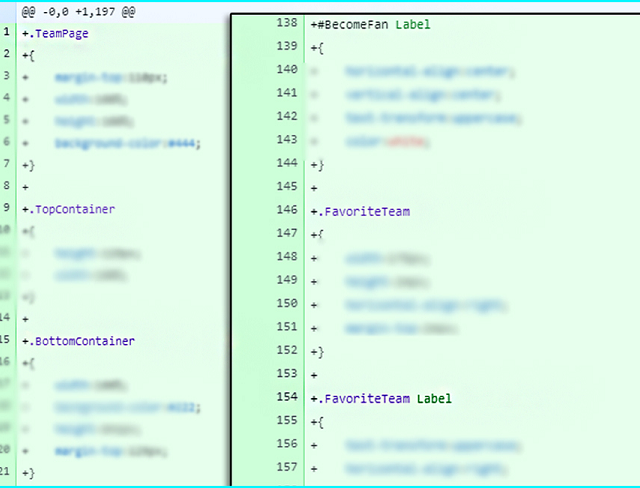This screenshot has height=488, width=640.
Task: Select line number 154 in the gutter
Action: pyautogui.click(x=285, y=399)
